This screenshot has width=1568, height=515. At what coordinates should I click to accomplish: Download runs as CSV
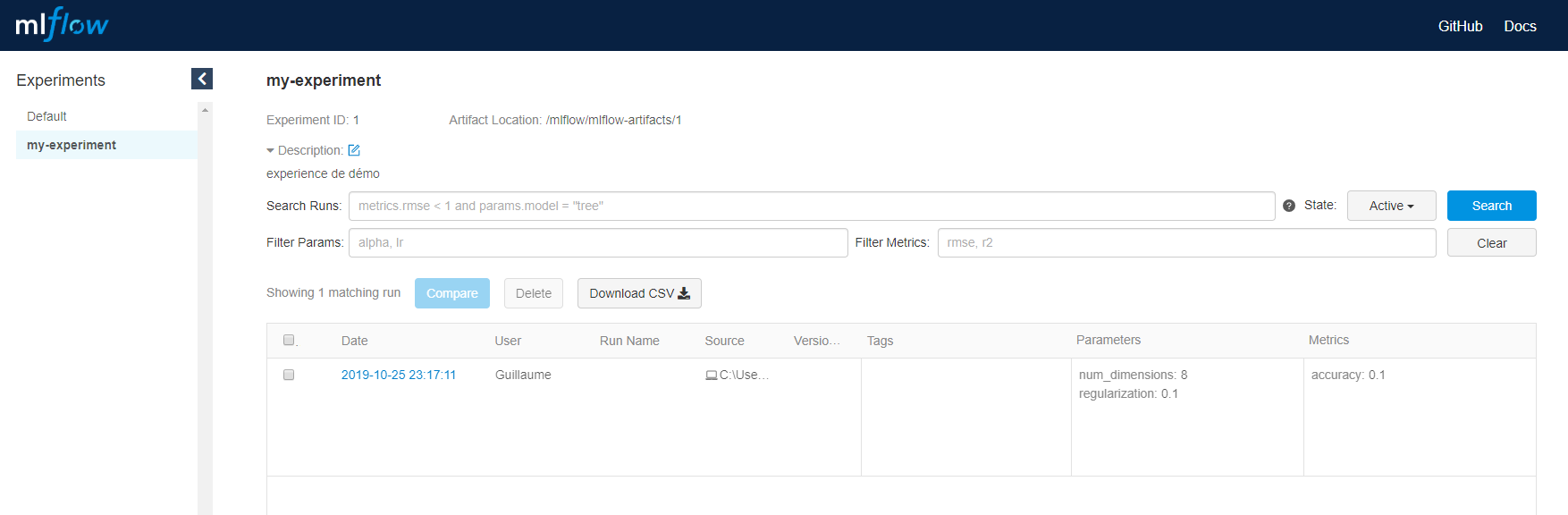[x=639, y=293]
